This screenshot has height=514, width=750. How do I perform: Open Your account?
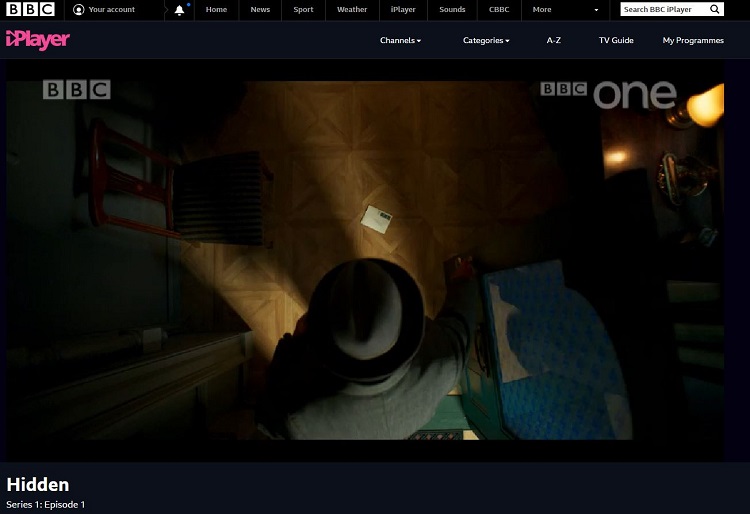104,10
